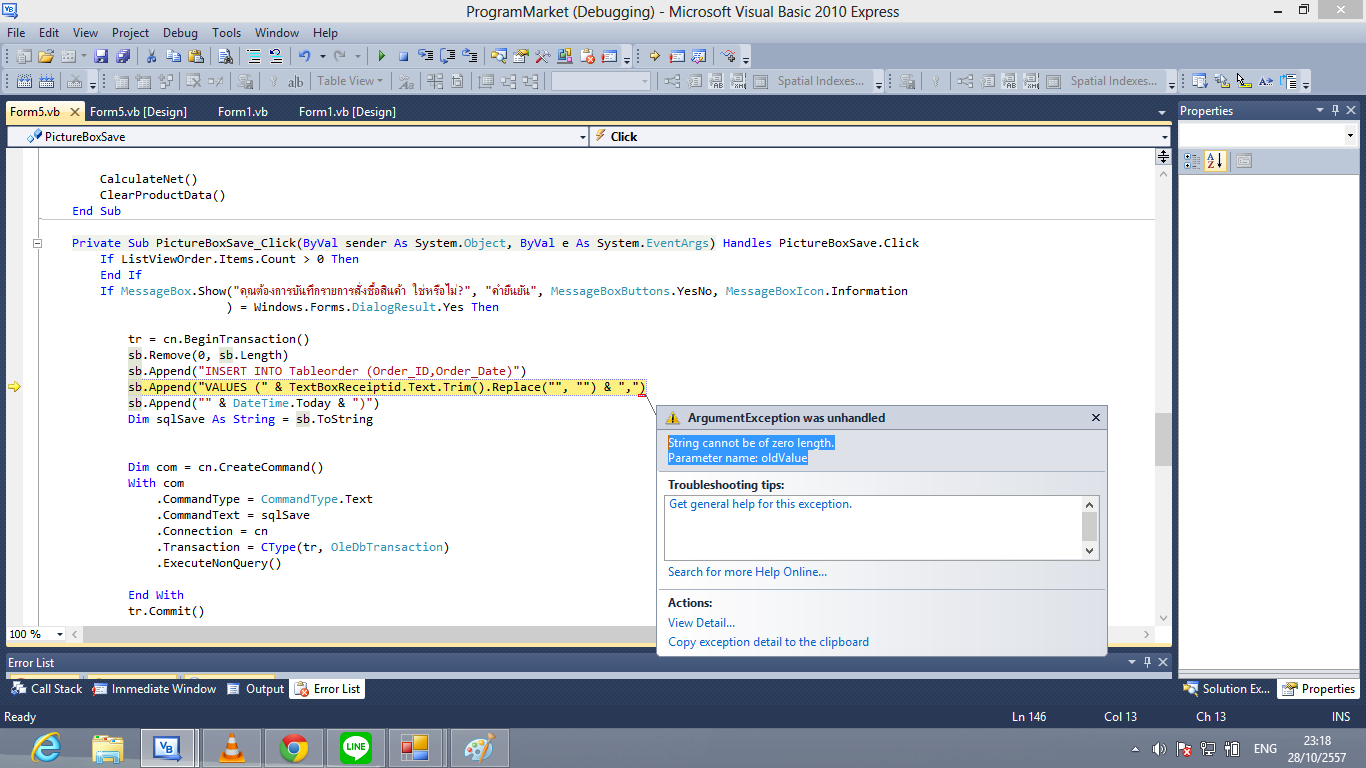Open the Click method name dropdown

coord(1165,137)
